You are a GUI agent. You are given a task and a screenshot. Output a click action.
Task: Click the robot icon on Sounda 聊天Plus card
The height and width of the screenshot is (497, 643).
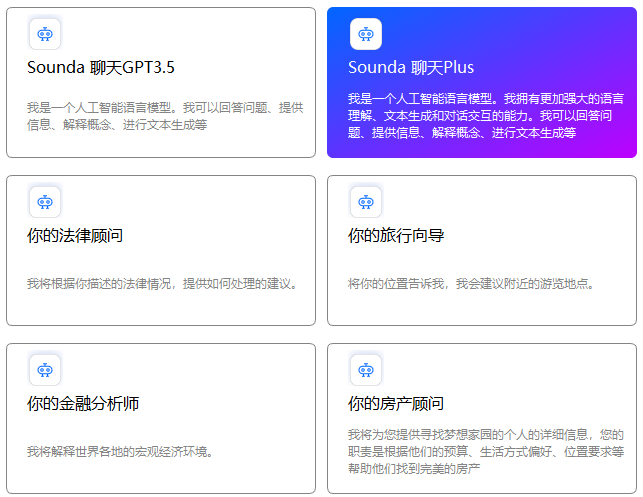[366, 34]
